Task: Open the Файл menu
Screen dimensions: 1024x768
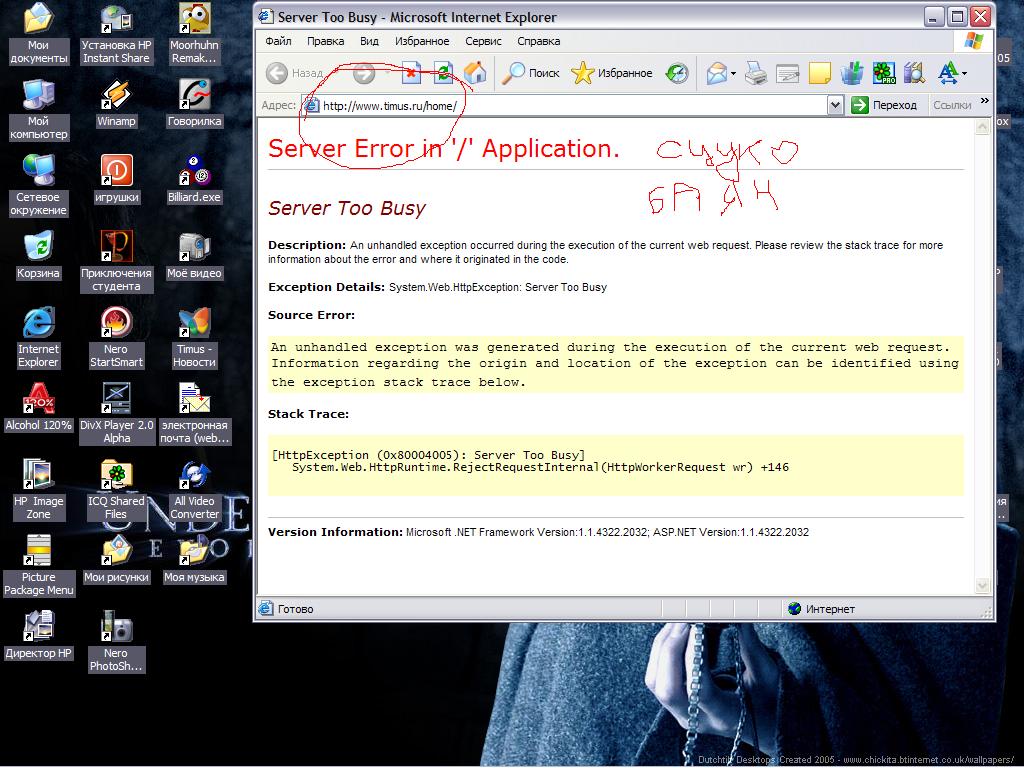Action: point(279,41)
